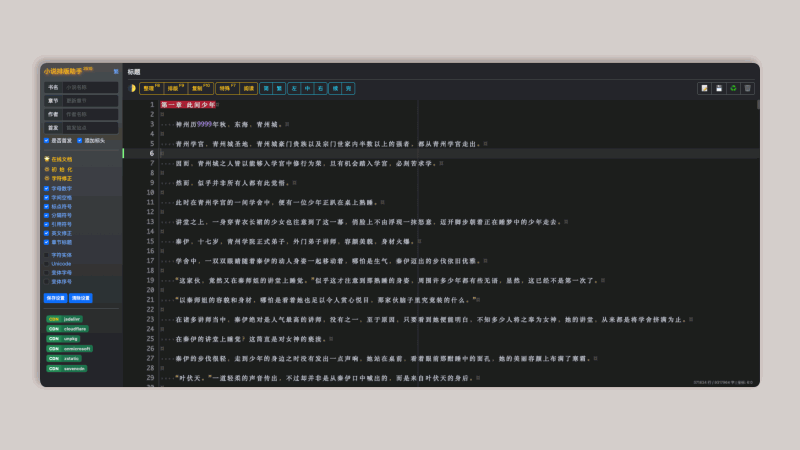
Task: Toggle the 字母数字 checkbox
Action: tap(46, 188)
